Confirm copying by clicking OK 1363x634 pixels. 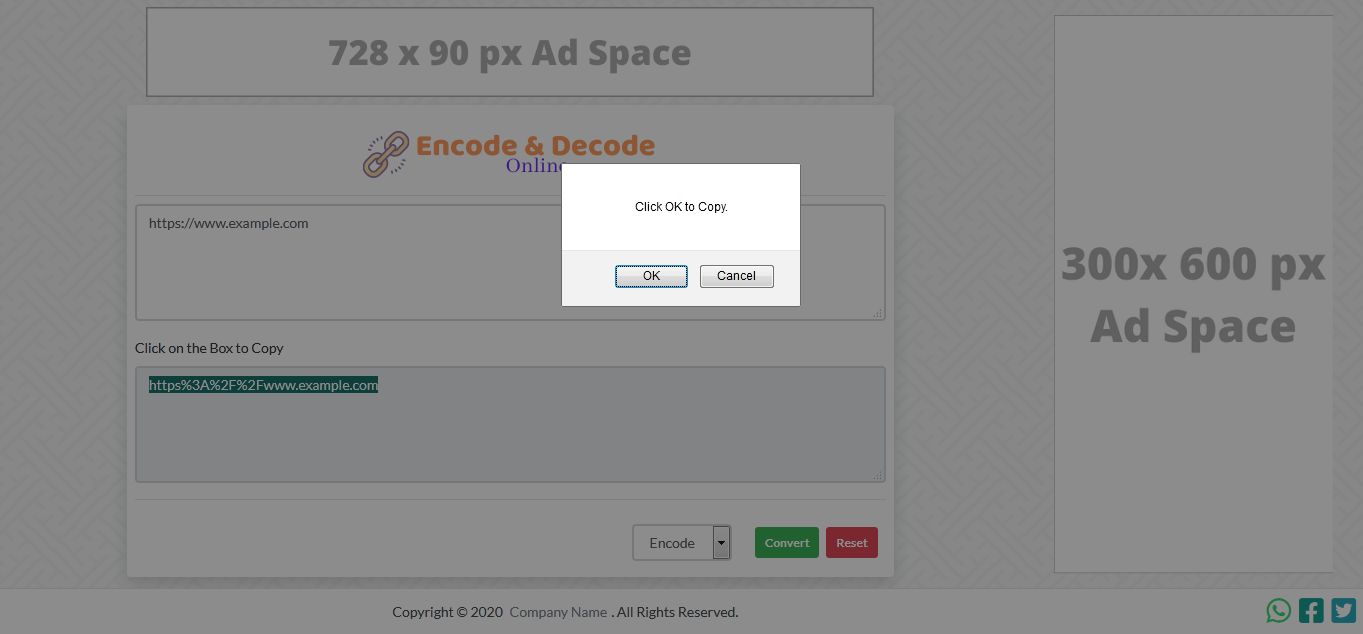[x=651, y=276]
